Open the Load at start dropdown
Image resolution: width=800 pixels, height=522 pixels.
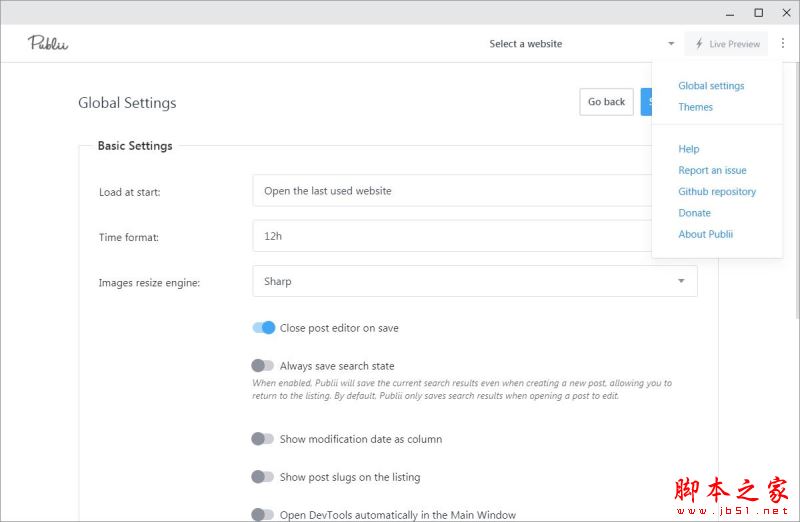452,191
